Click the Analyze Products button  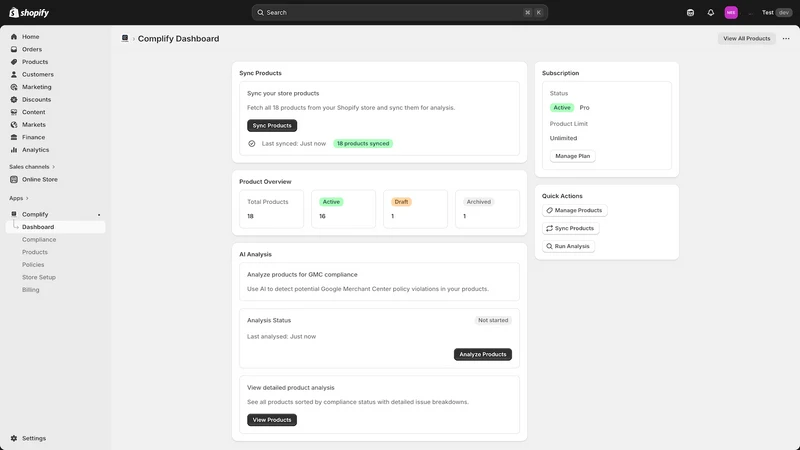tap(483, 354)
